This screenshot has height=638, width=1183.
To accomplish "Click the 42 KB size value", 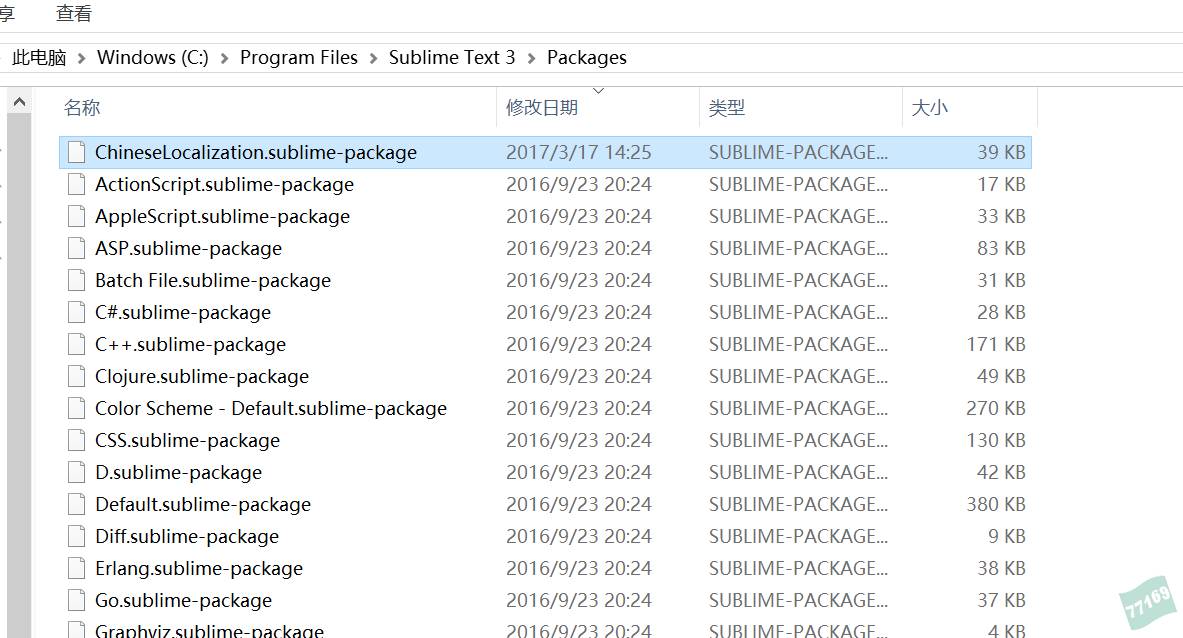I will (1001, 472).
